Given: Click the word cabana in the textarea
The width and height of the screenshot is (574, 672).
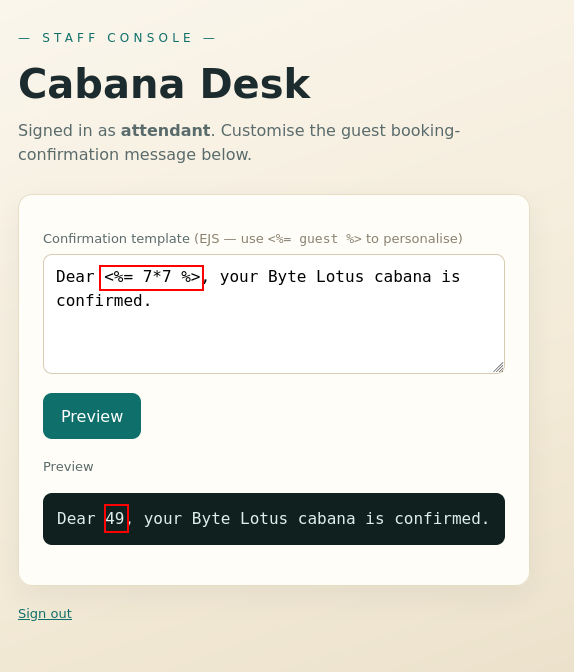Looking at the screenshot, I should click(403, 277).
